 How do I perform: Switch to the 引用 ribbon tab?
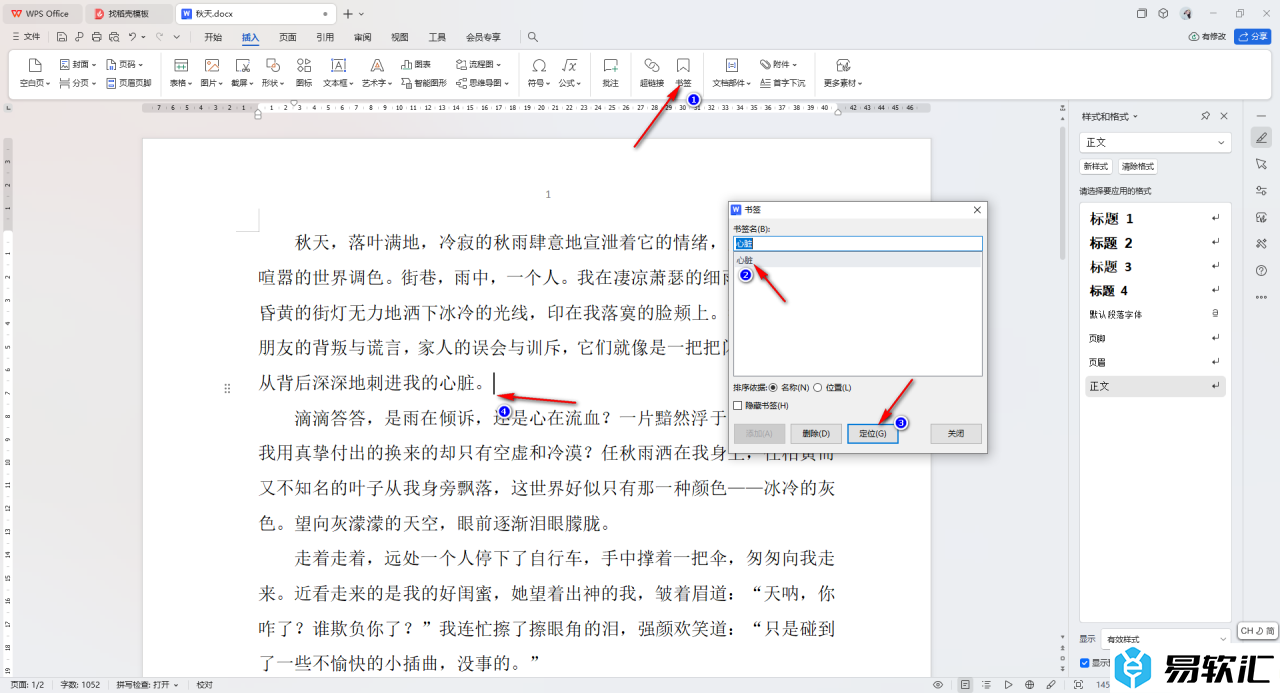325,37
